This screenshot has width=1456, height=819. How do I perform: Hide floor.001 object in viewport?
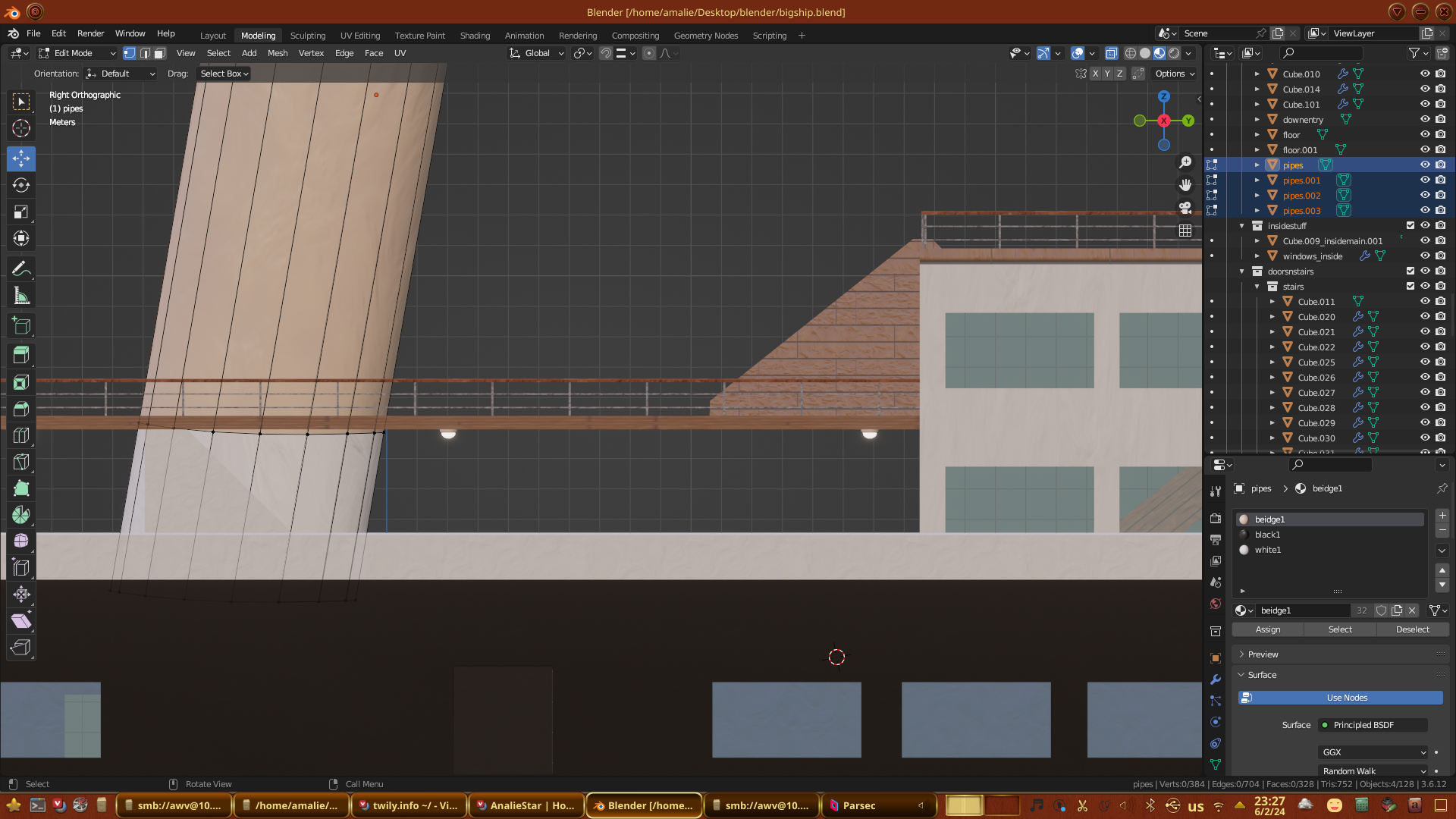coord(1425,149)
